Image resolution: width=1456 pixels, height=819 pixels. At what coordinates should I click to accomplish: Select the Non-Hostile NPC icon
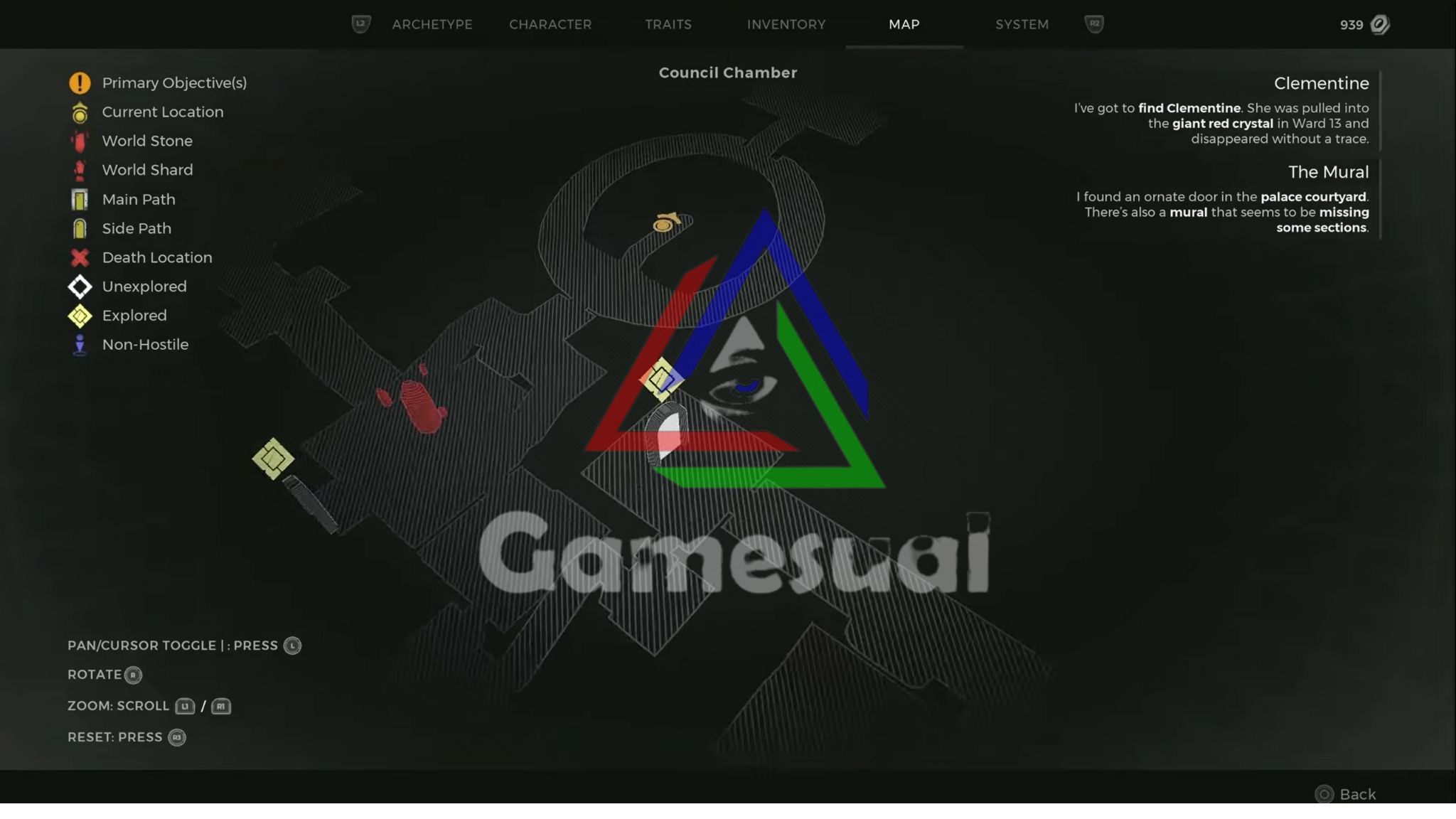click(80, 344)
